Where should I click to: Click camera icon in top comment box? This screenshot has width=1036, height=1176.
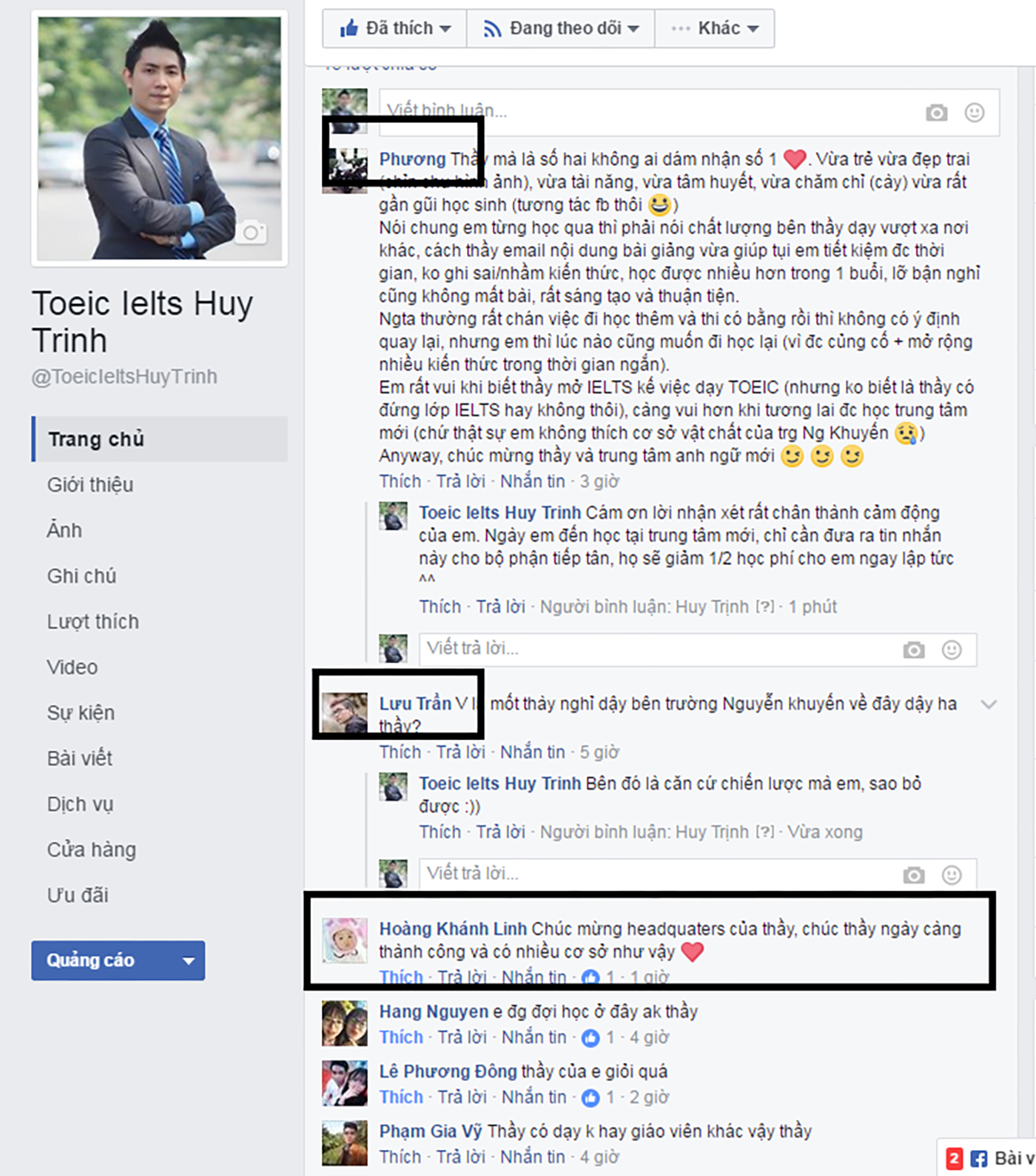937,112
